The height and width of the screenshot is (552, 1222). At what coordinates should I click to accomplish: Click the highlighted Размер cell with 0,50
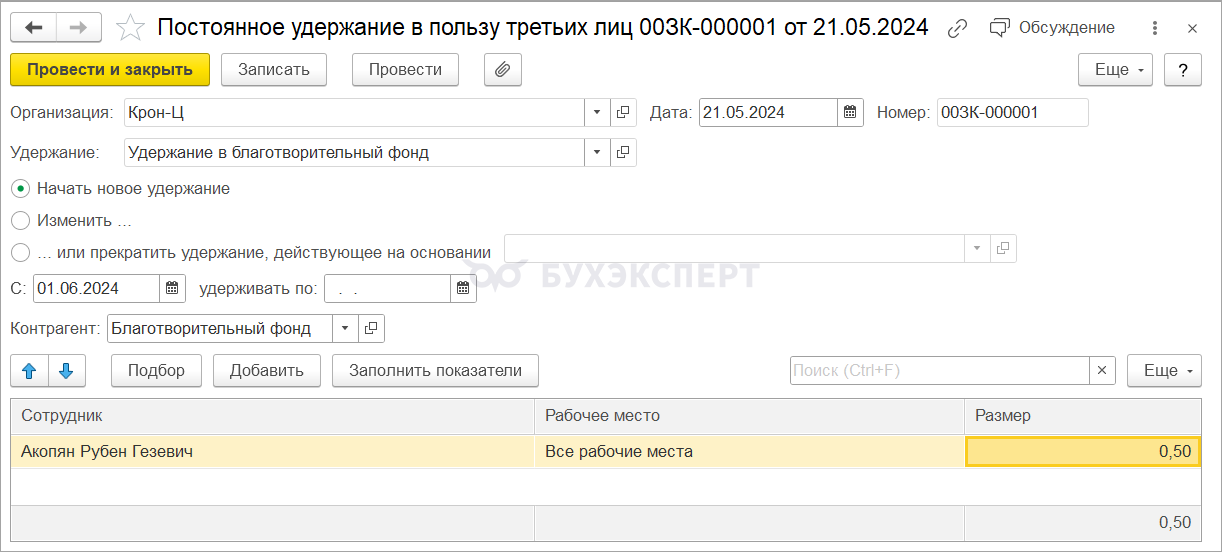[x=1083, y=451]
